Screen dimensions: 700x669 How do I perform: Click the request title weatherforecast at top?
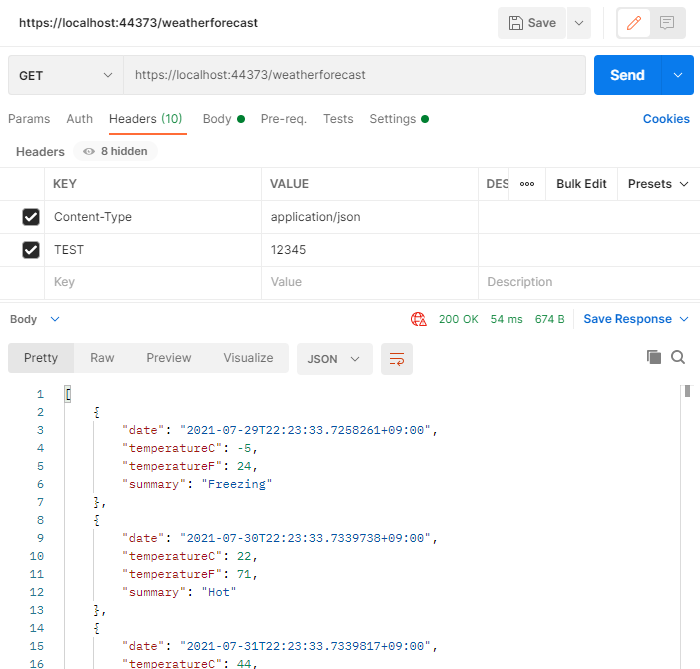coord(138,23)
